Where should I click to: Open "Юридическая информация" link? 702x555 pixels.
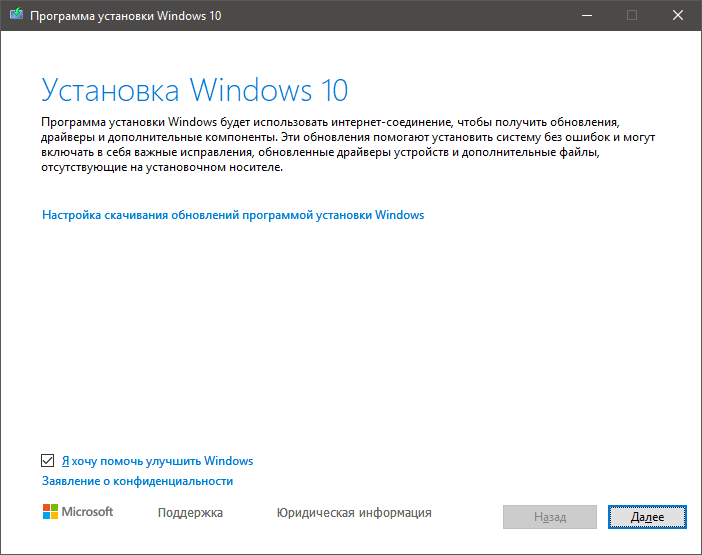tap(354, 512)
